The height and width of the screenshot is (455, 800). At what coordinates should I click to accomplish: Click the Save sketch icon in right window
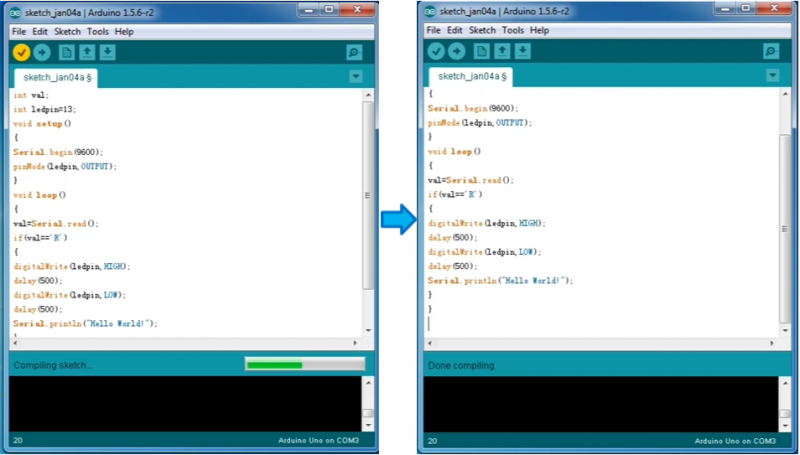point(523,51)
